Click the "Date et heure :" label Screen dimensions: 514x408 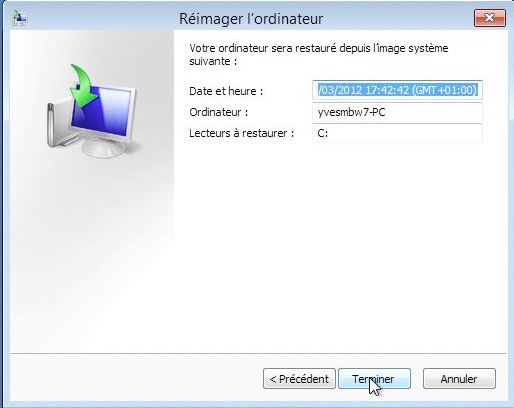point(226,91)
